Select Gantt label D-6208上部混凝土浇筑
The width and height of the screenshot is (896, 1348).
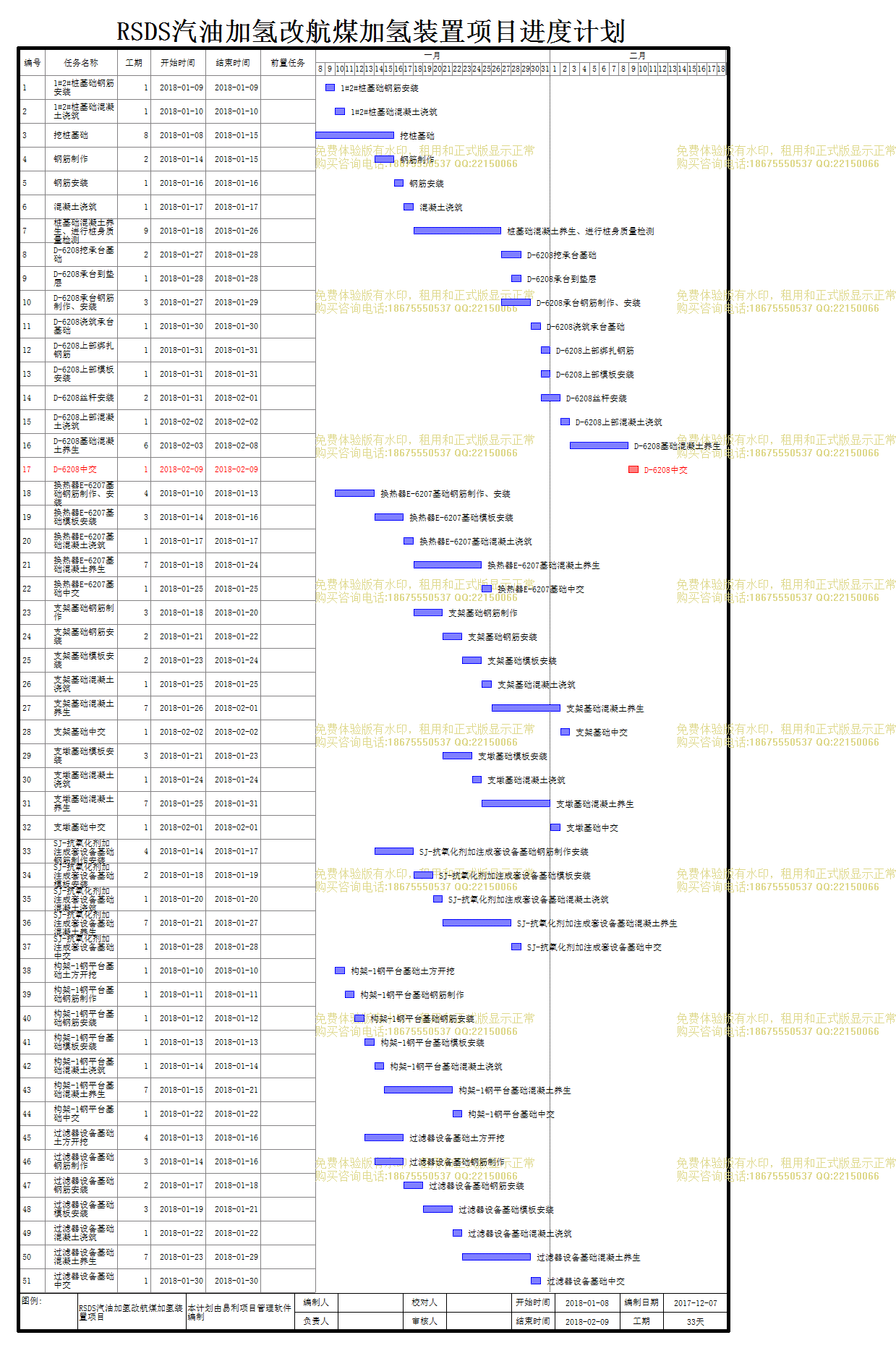(618, 422)
